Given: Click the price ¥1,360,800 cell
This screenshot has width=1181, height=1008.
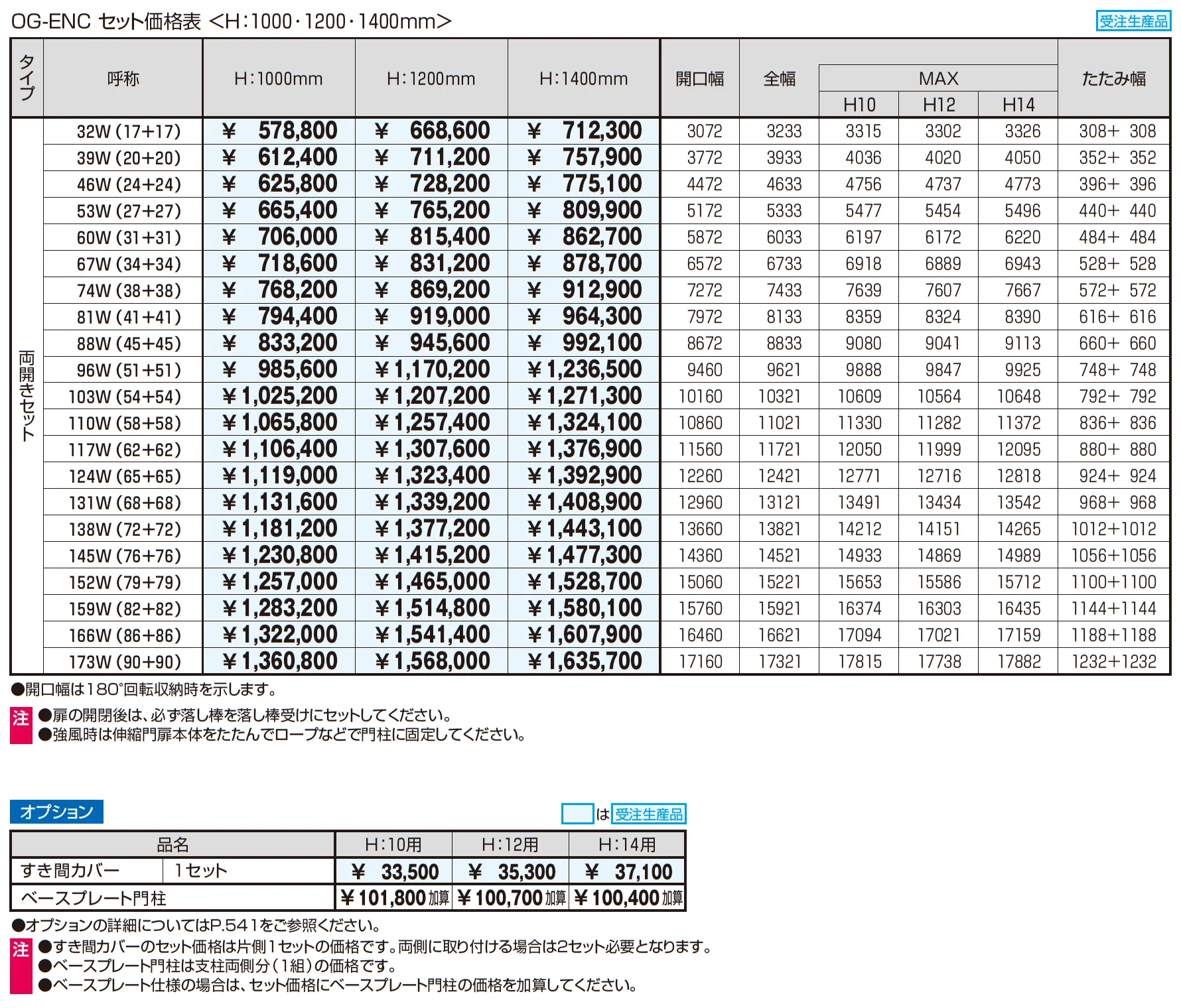Looking at the screenshot, I should click(x=279, y=662).
